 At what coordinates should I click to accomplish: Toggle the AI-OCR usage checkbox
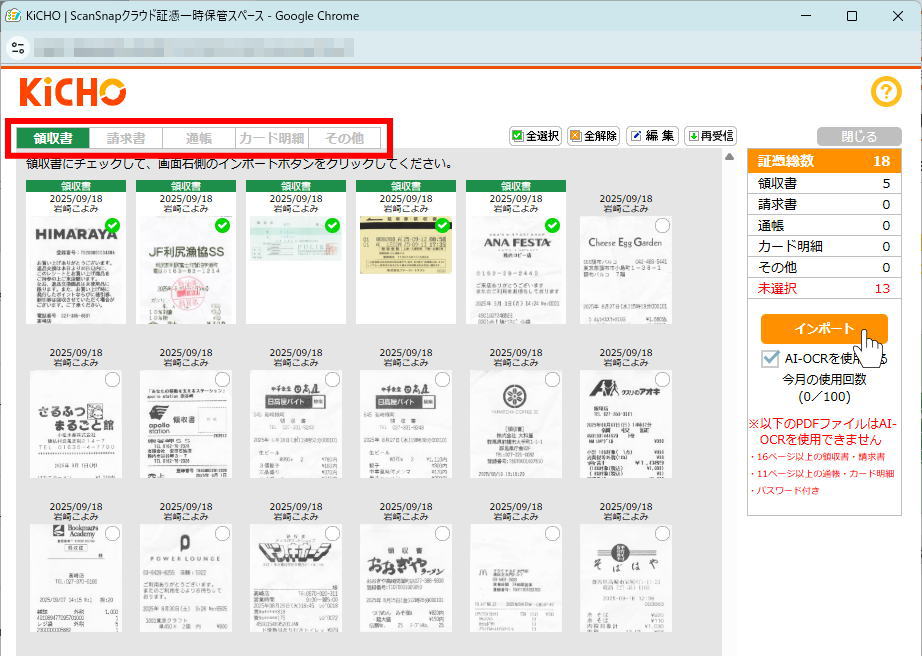point(770,359)
